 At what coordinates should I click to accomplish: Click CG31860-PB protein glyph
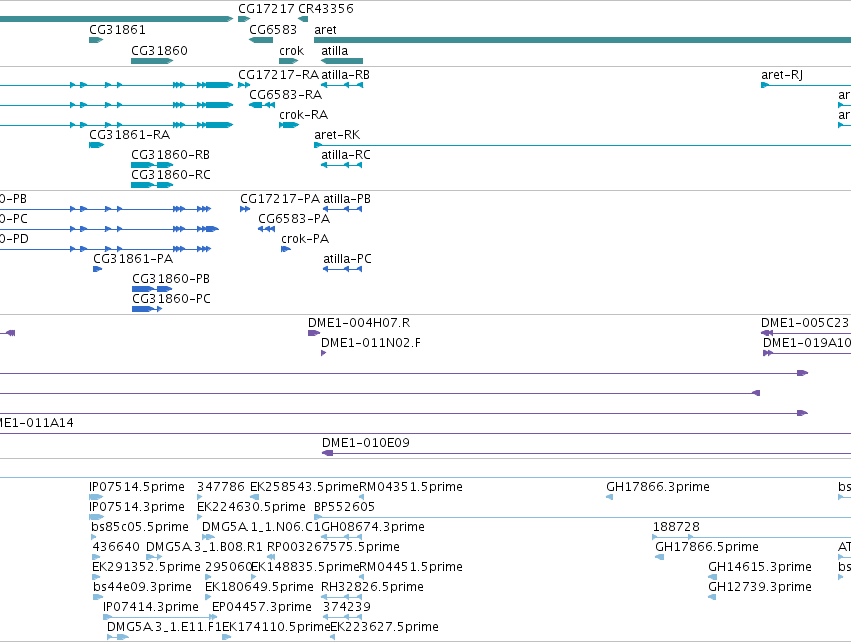click(152, 289)
